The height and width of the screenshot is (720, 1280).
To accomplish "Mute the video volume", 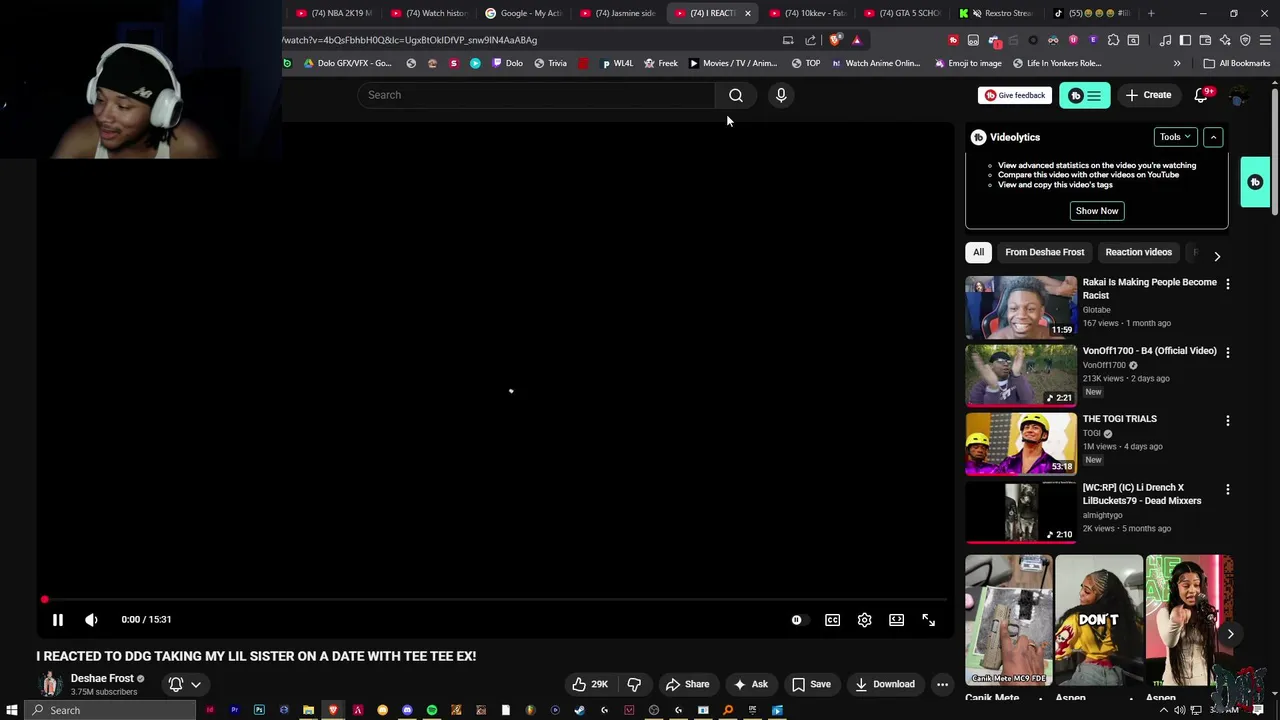I will pyautogui.click(x=91, y=620).
